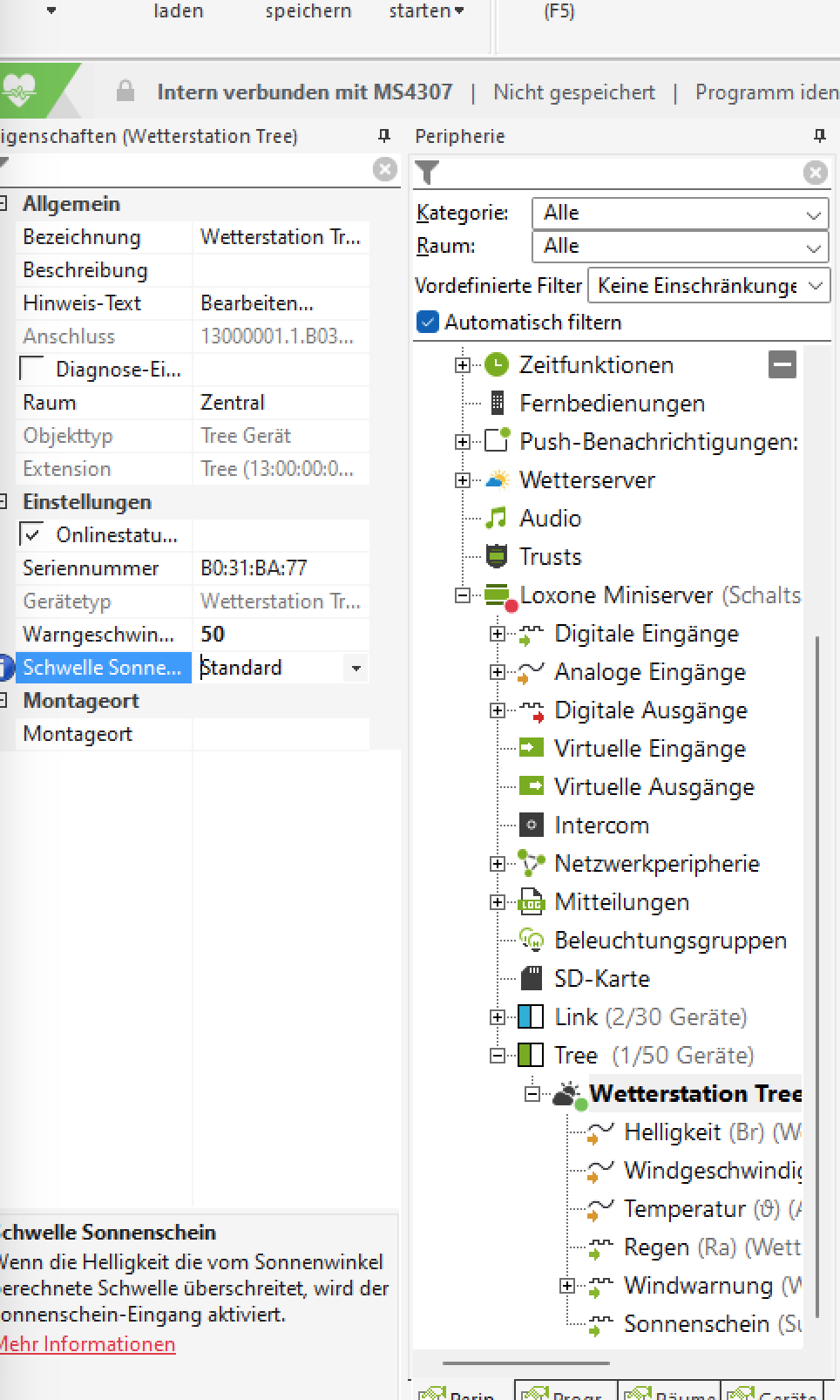The width and height of the screenshot is (840, 1400).
Task: Click the Virtuelle Eingänge icon
Action: click(532, 748)
